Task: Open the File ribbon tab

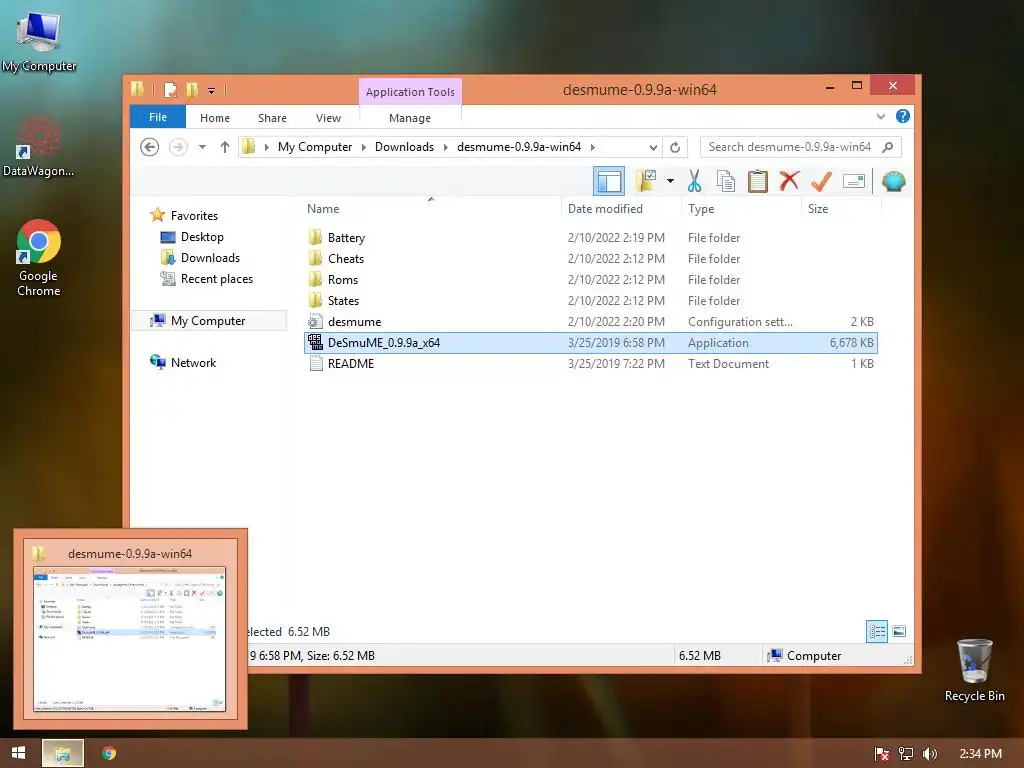Action: [158, 118]
